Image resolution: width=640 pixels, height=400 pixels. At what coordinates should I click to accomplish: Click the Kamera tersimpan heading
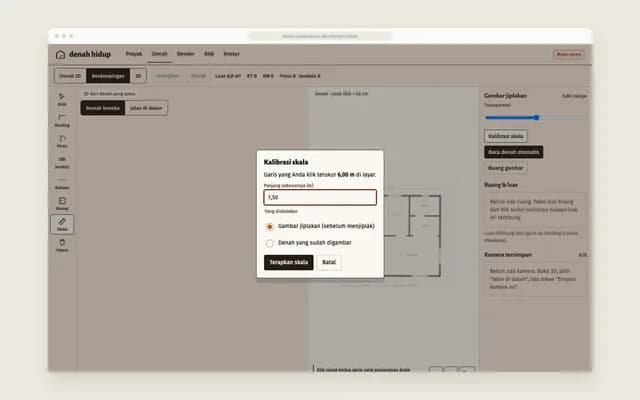[508, 255]
